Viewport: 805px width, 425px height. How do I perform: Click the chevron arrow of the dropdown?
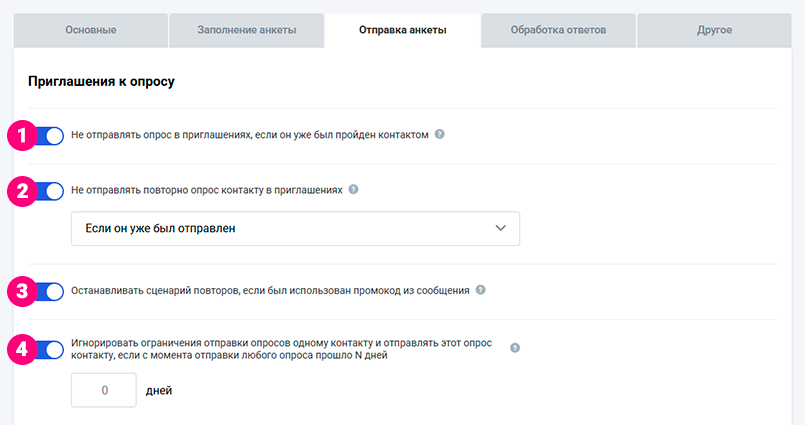(x=501, y=228)
